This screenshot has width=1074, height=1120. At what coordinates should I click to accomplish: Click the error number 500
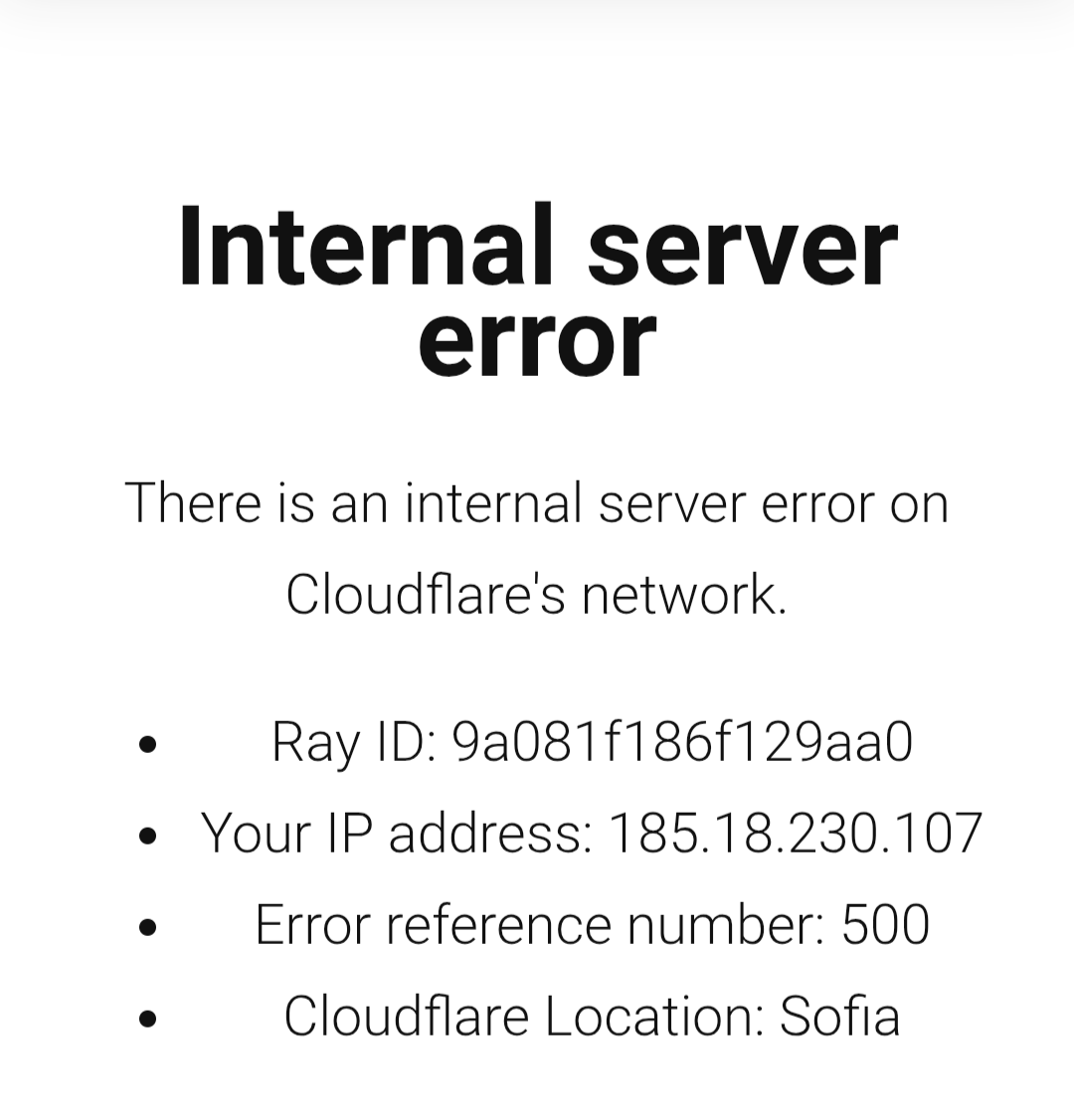point(886,925)
